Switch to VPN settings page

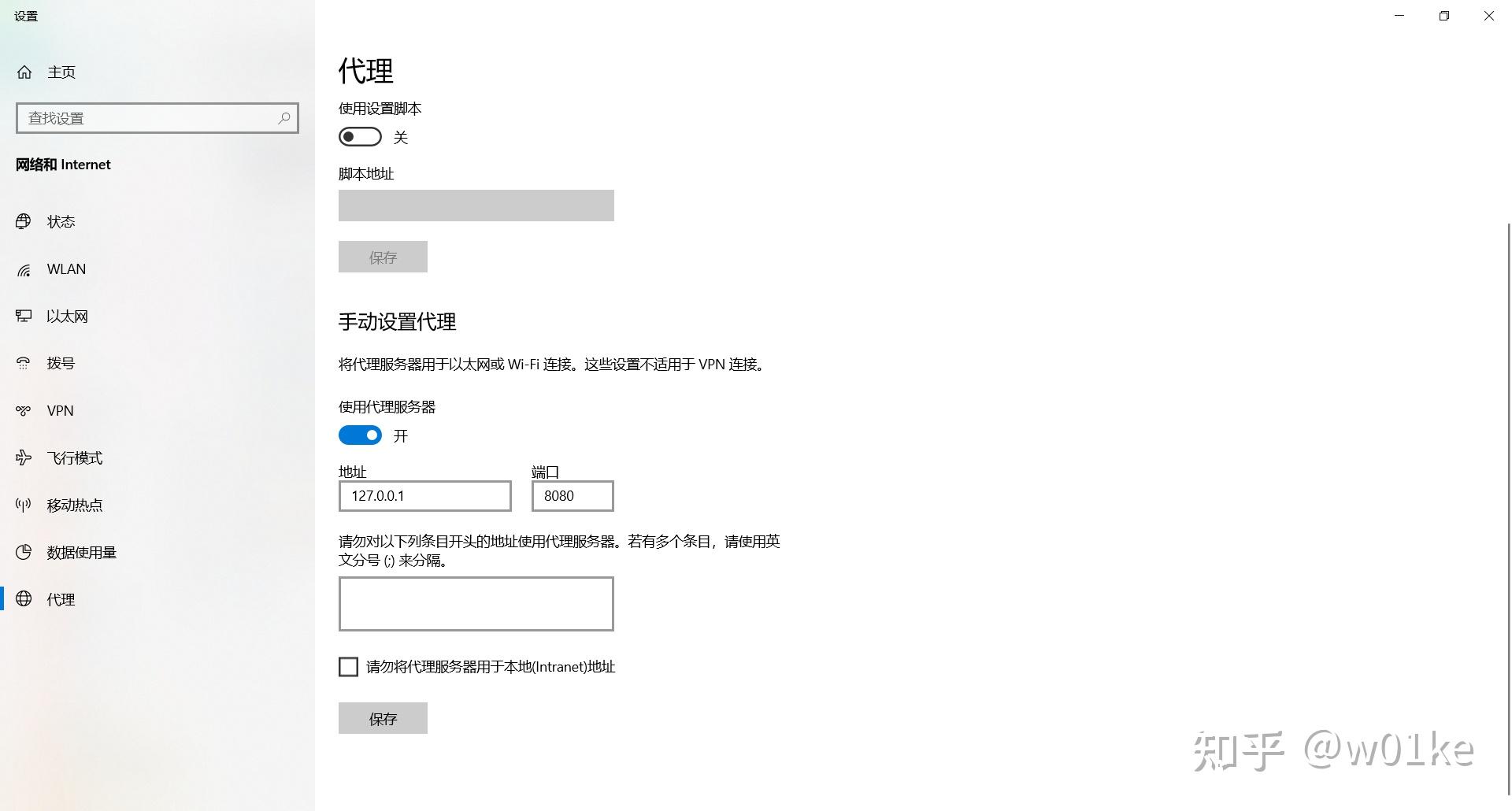(x=157, y=410)
